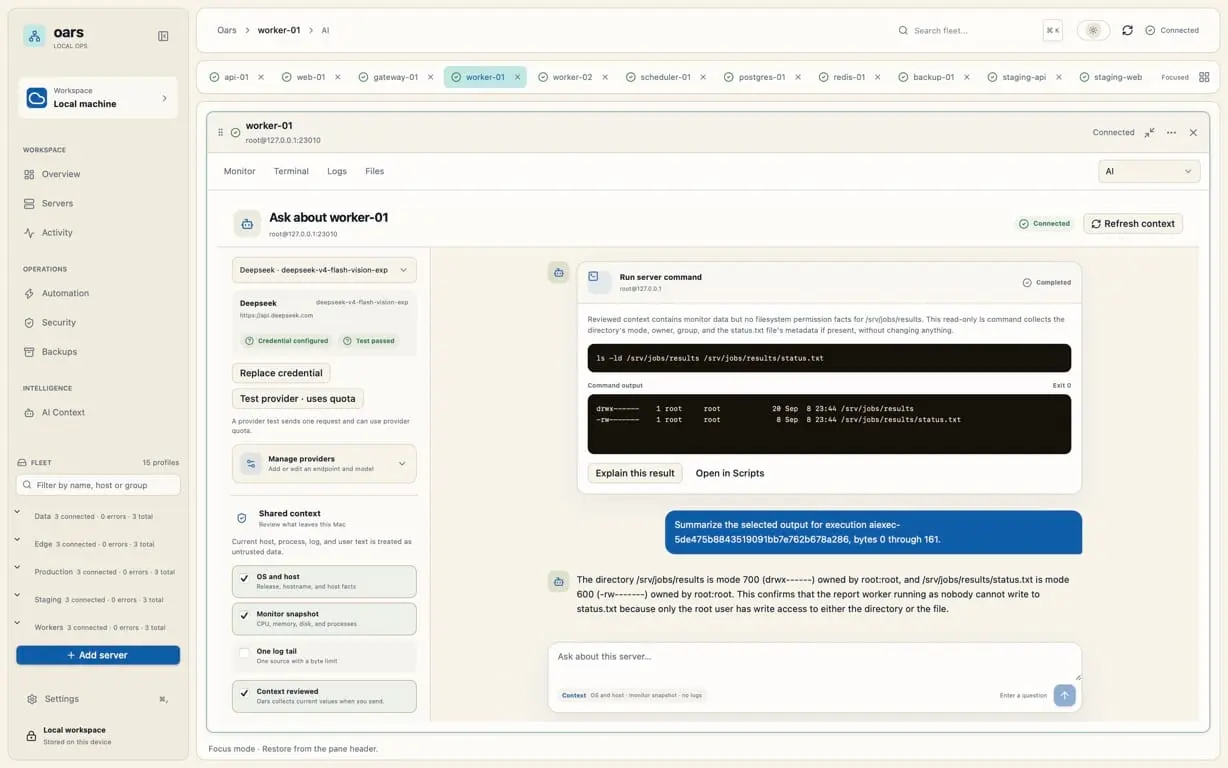Image resolution: width=1228 pixels, height=768 pixels.
Task: Click the Oars logo icon
Action: point(35,36)
